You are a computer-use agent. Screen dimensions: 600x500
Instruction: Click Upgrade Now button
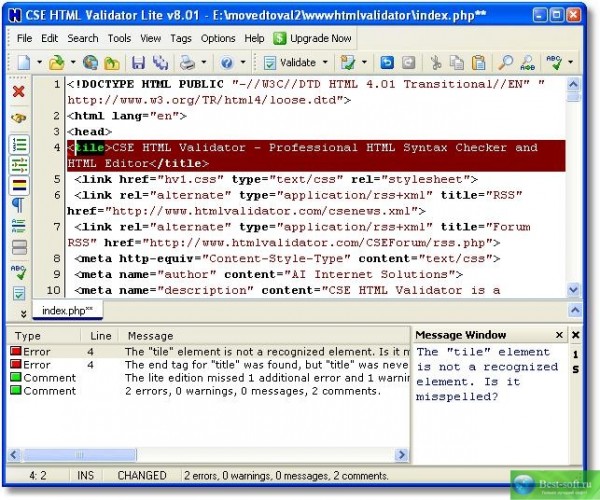coord(313,38)
